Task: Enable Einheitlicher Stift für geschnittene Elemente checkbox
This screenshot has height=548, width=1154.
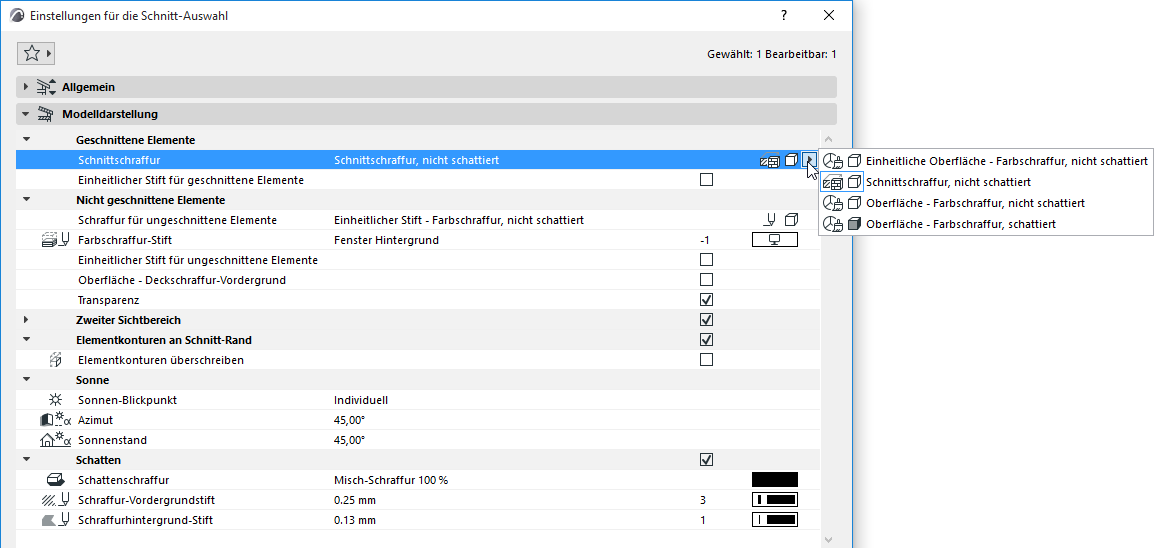Action: (707, 180)
